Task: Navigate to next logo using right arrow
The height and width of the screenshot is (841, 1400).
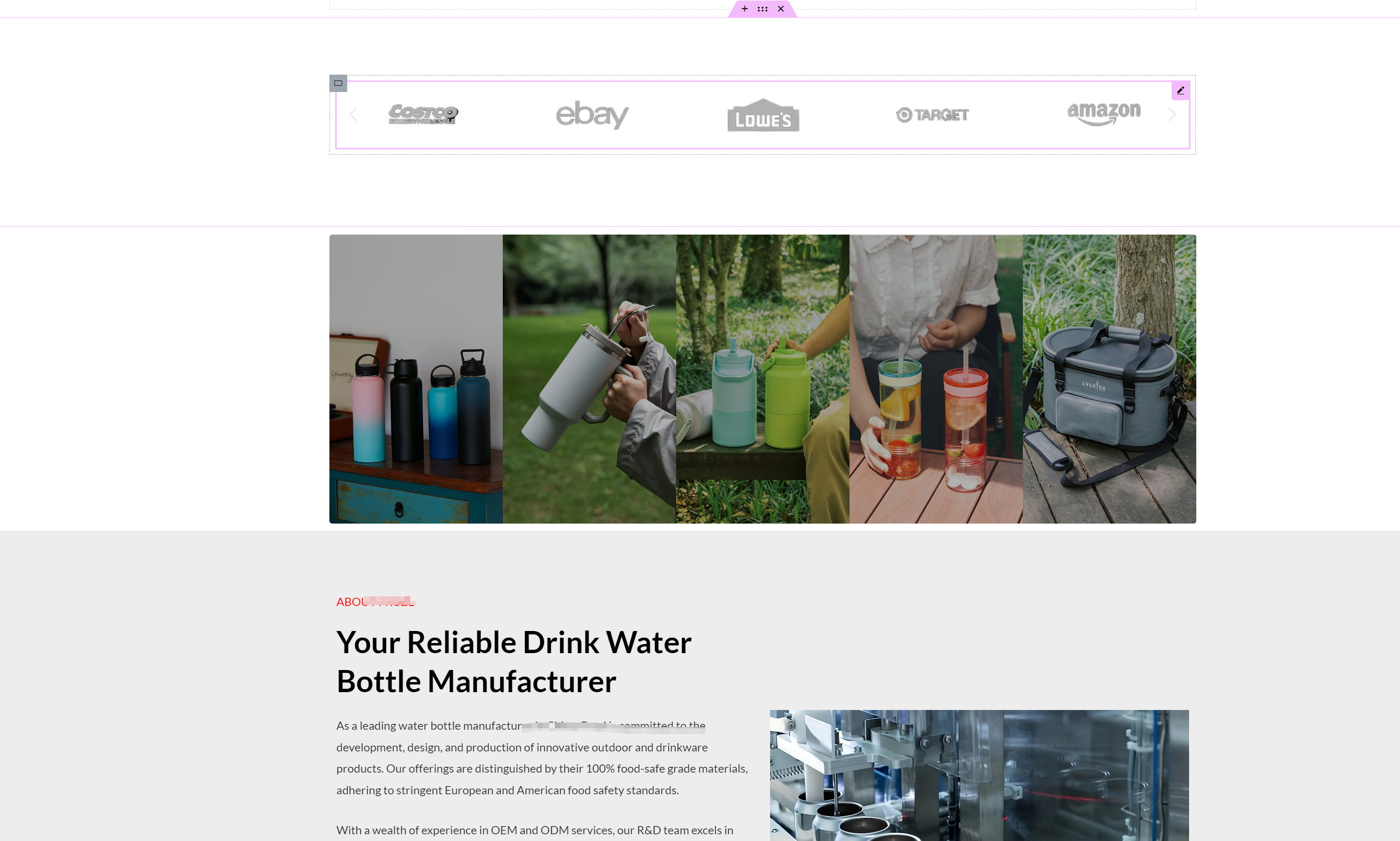Action: [x=1172, y=114]
